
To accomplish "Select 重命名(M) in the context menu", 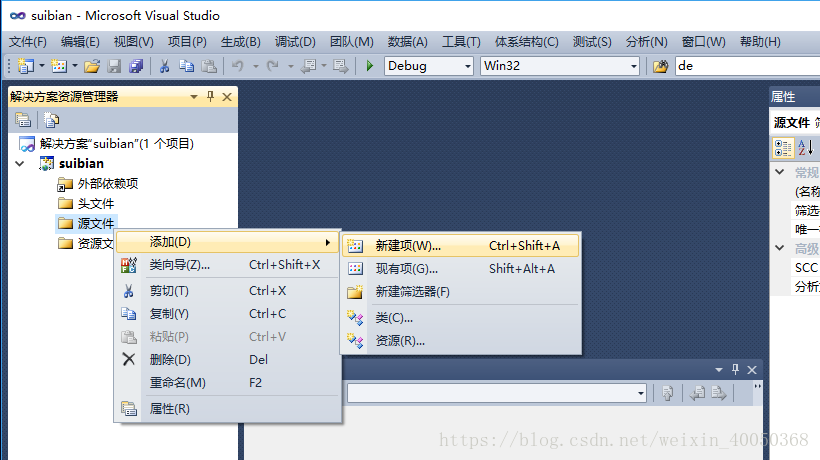I will [227, 383].
